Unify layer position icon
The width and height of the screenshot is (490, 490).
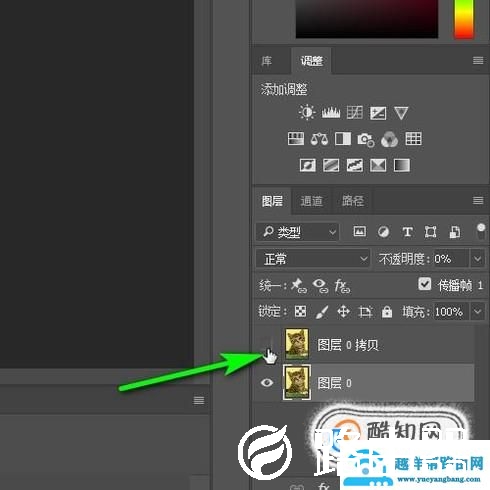tap(298, 286)
